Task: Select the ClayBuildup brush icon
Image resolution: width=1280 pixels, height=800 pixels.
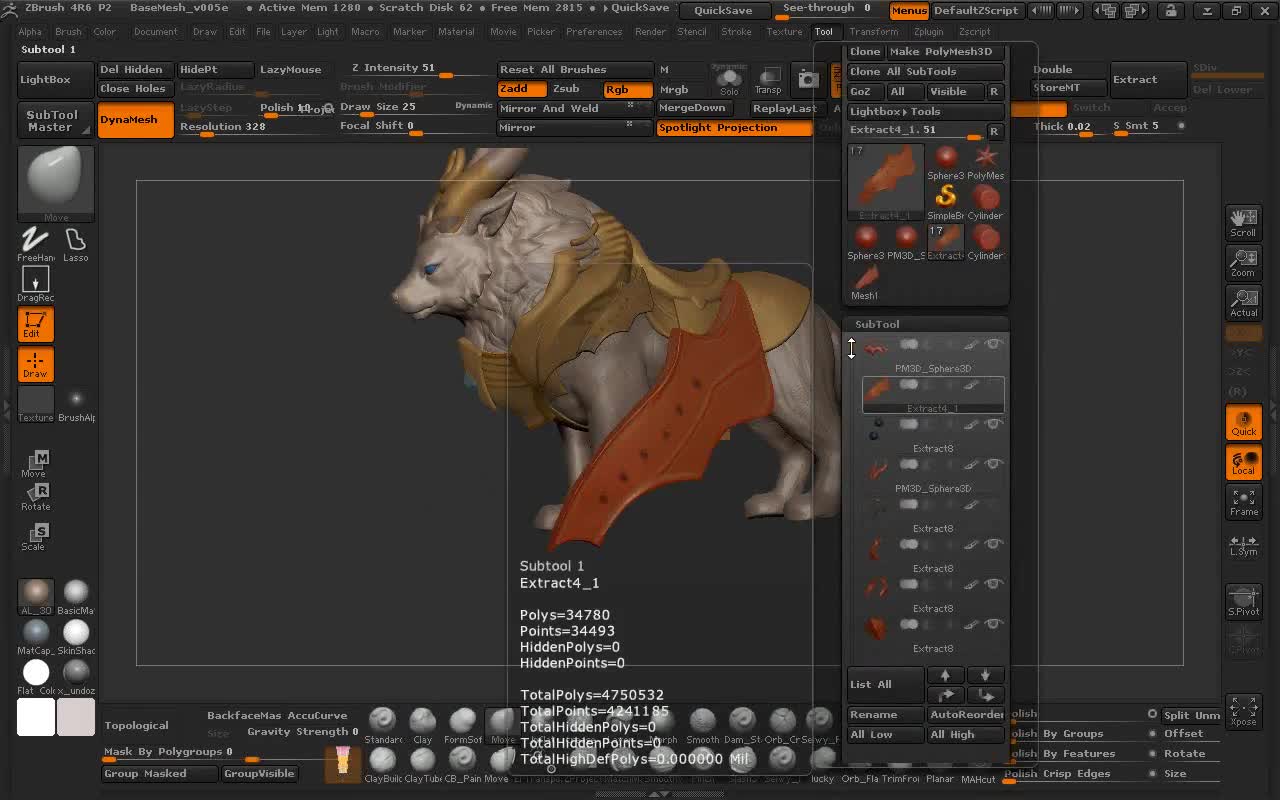Action: coord(382,764)
